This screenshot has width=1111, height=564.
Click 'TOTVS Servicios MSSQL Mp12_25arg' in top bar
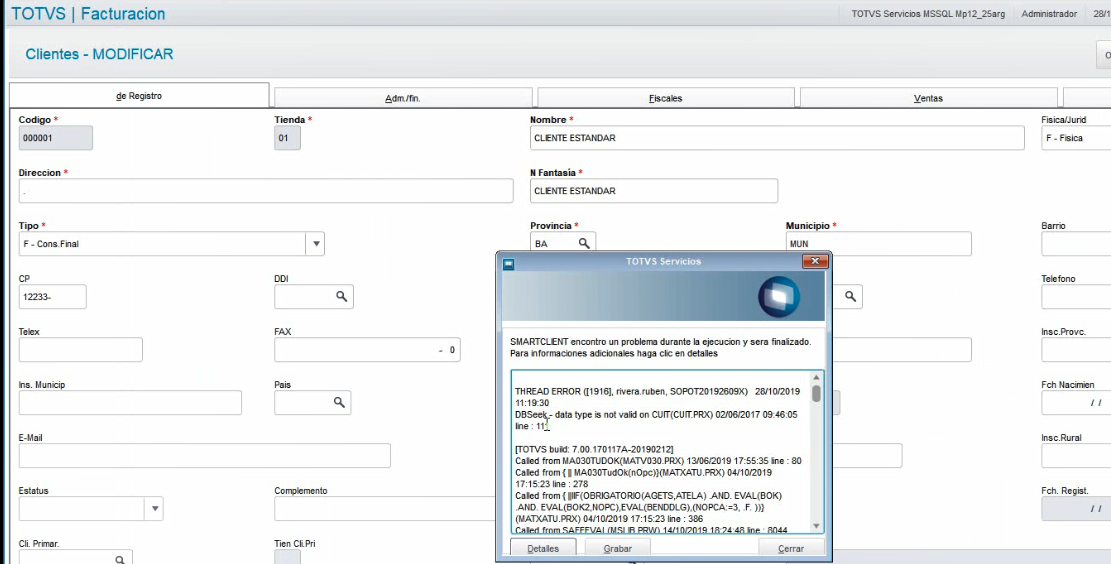click(x=927, y=14)
